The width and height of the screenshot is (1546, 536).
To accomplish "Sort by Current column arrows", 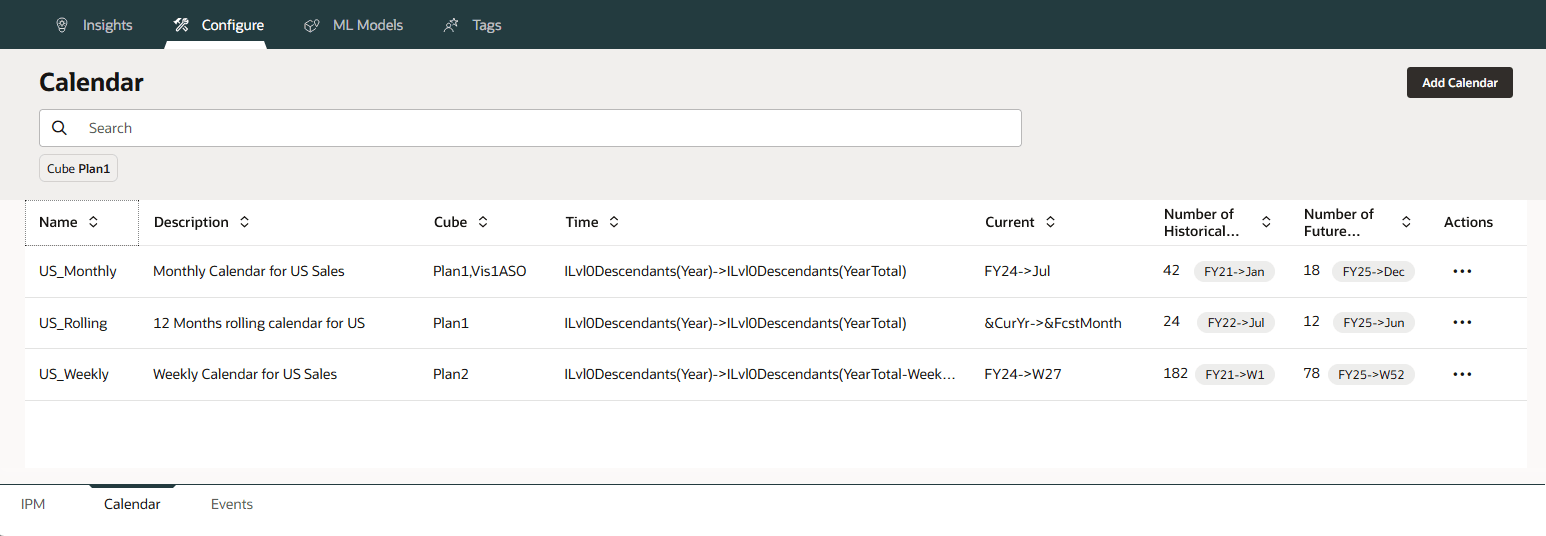I will (1050, 222).
